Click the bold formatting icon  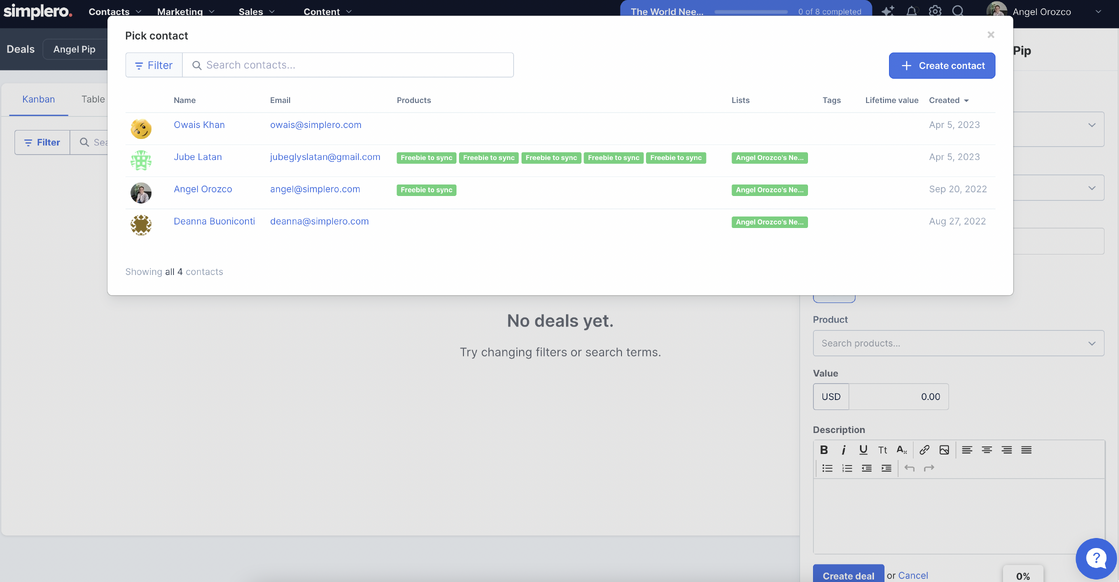pyautogui.click(x=824, y=450)
